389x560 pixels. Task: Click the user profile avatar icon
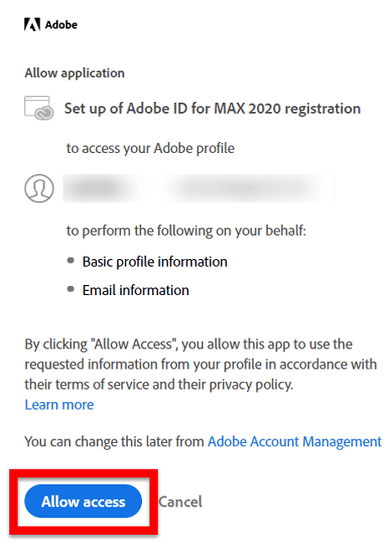click(39, 188)
